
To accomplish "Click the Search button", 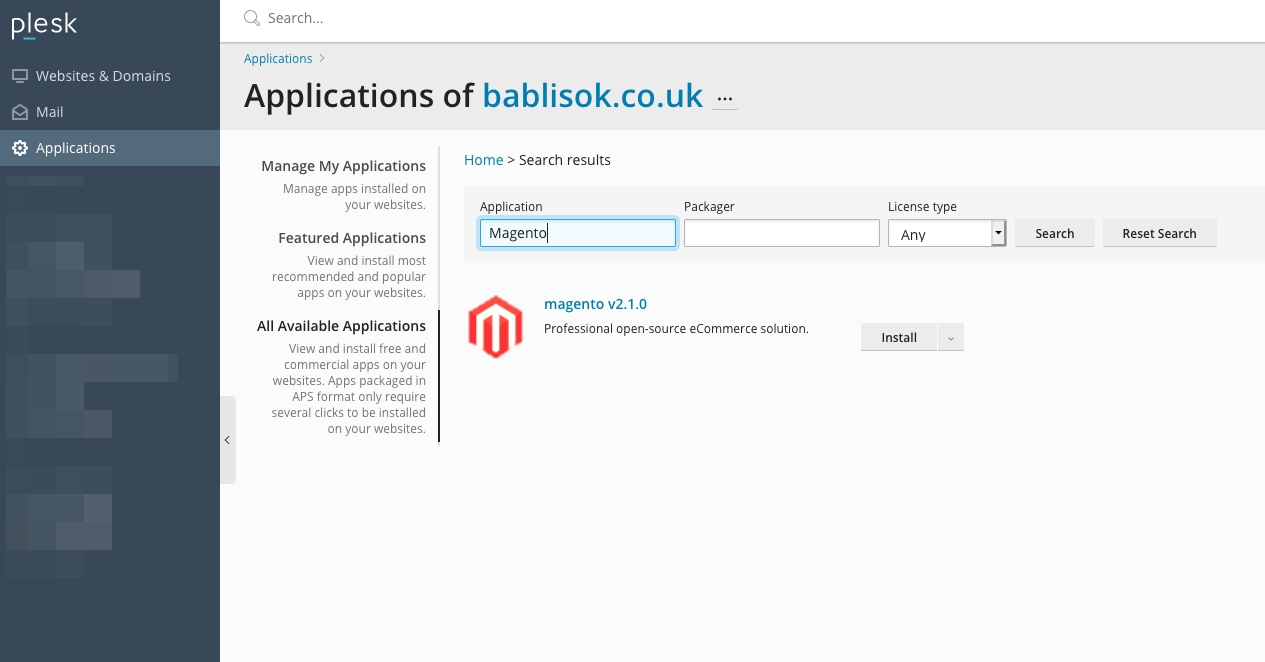I will (1055, 233).
